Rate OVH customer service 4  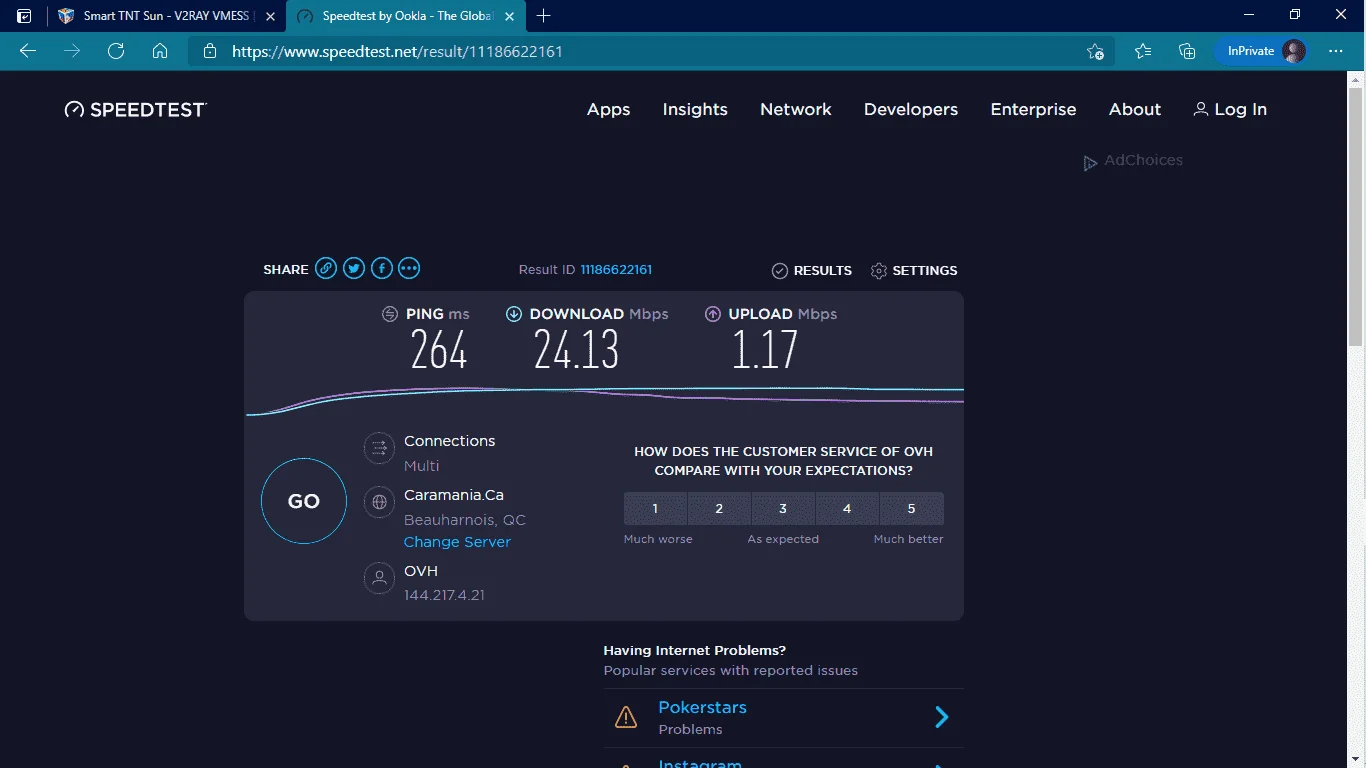847,508
